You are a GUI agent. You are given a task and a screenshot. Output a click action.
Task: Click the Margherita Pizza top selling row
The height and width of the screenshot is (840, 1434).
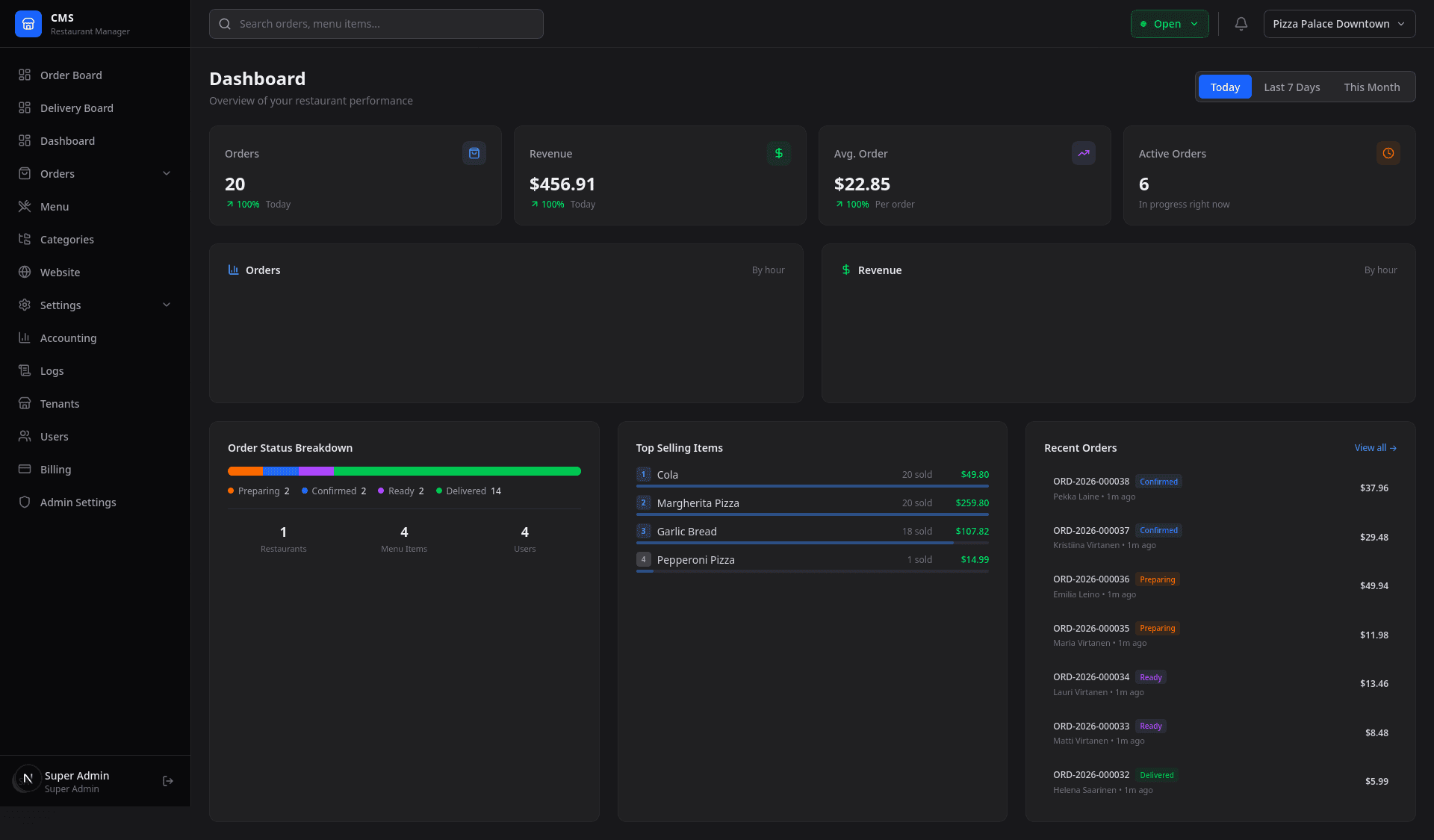tap(812, 504)
